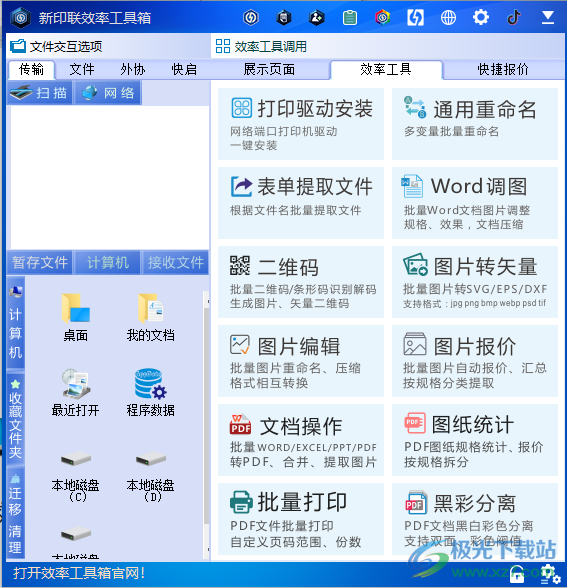Switch to the 传输 tab

32,69
